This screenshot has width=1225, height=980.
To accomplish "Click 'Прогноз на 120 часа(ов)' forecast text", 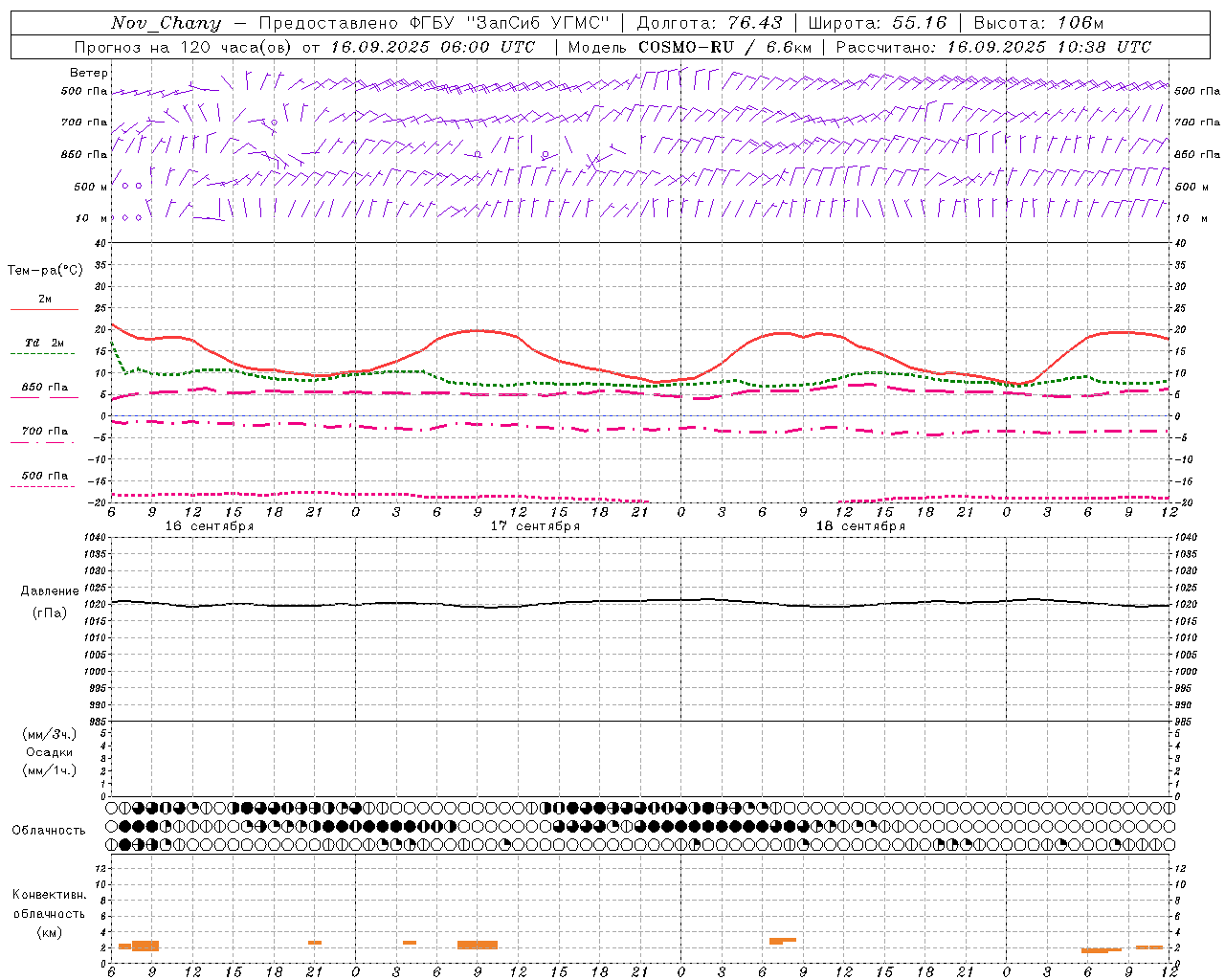I will pos(185,47).
